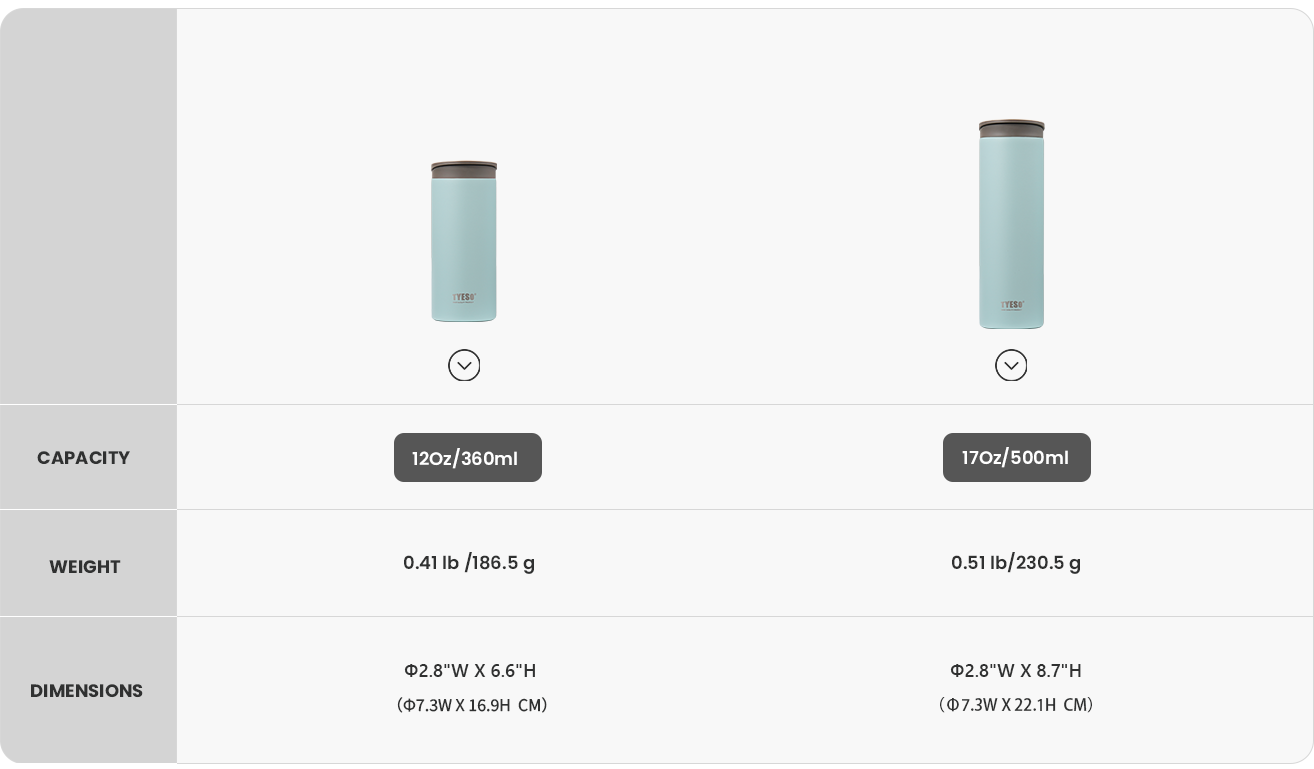Screen dimensions: 1314x769
Task: Click the Φ7.3W X 16.9H CM text
Action: tap(472, 705)
